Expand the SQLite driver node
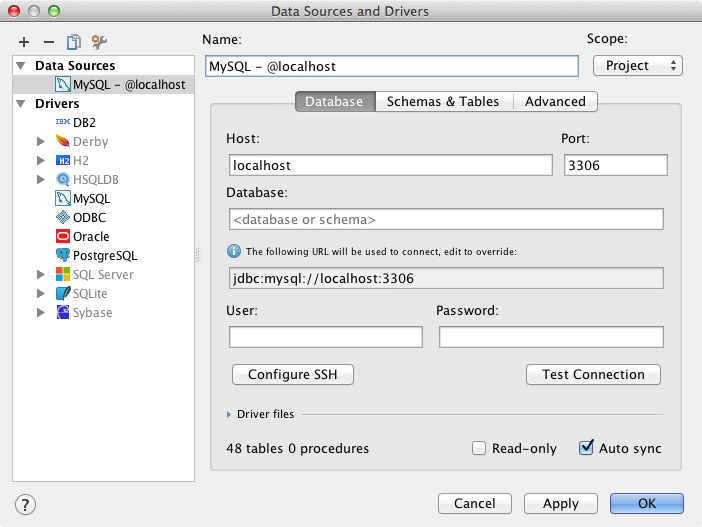 [40, 293]
